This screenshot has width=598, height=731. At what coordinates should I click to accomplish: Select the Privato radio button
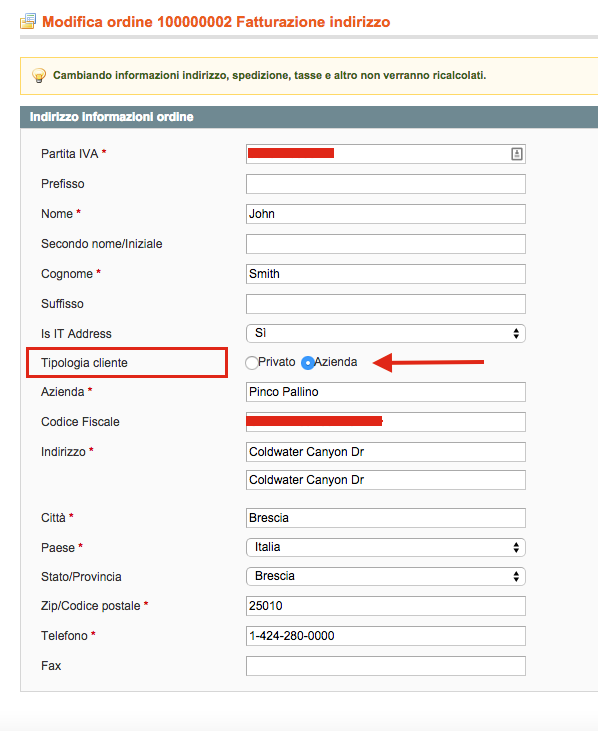click(252, 363)
